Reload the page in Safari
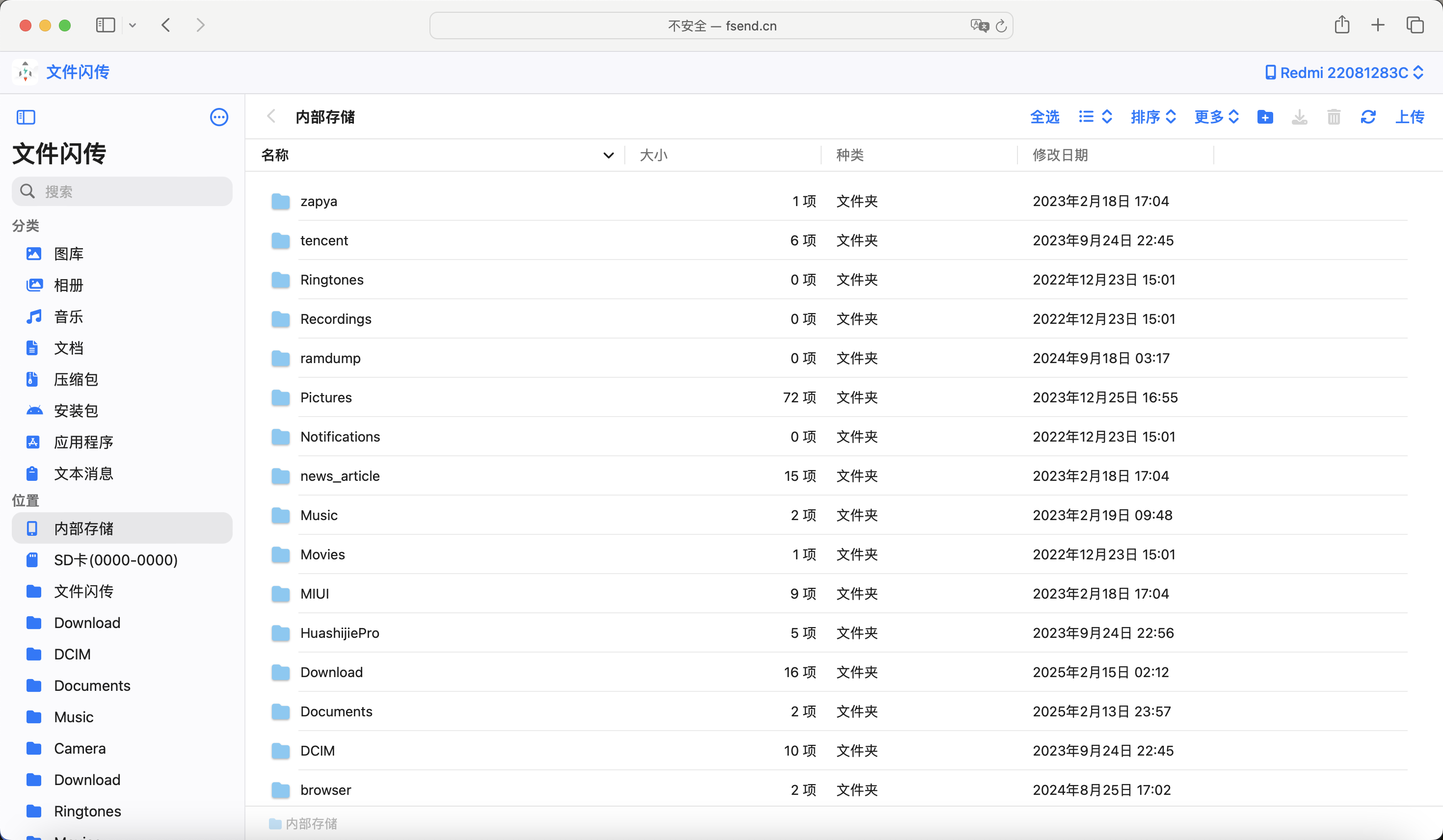 pyautogui.click(x=1001, y=26)
